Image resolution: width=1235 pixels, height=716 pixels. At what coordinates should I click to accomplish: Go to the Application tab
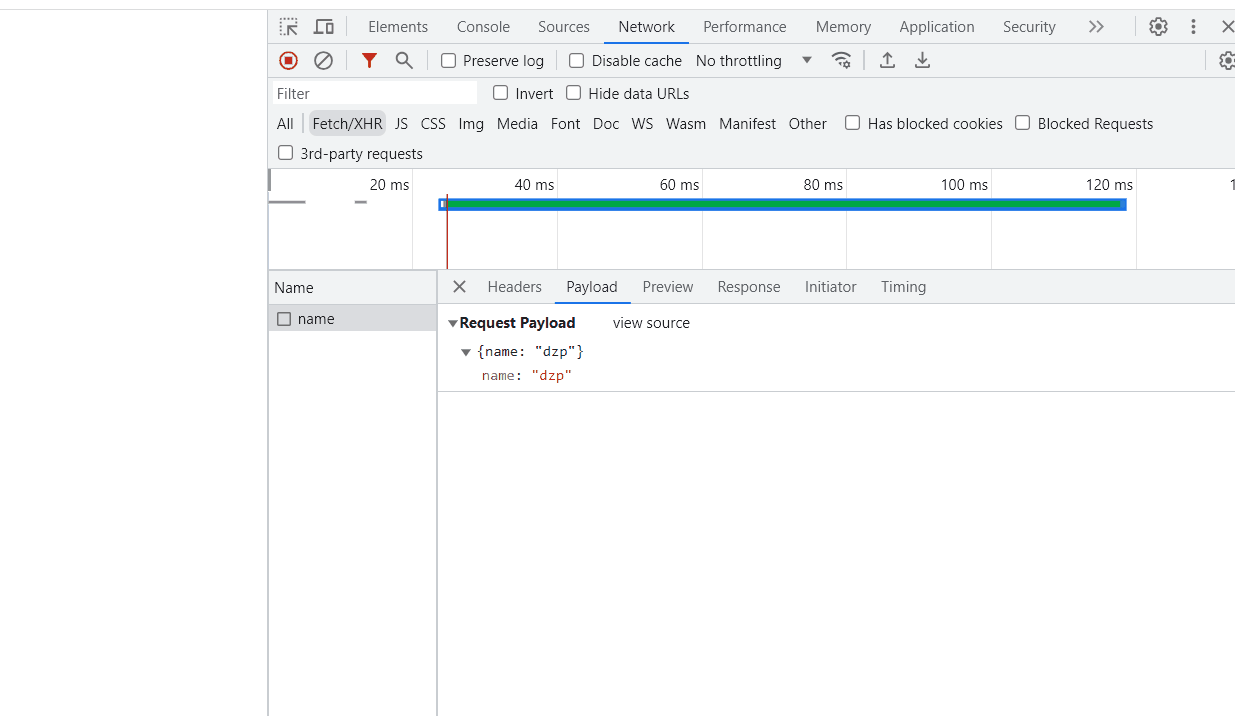pos(937,27)
